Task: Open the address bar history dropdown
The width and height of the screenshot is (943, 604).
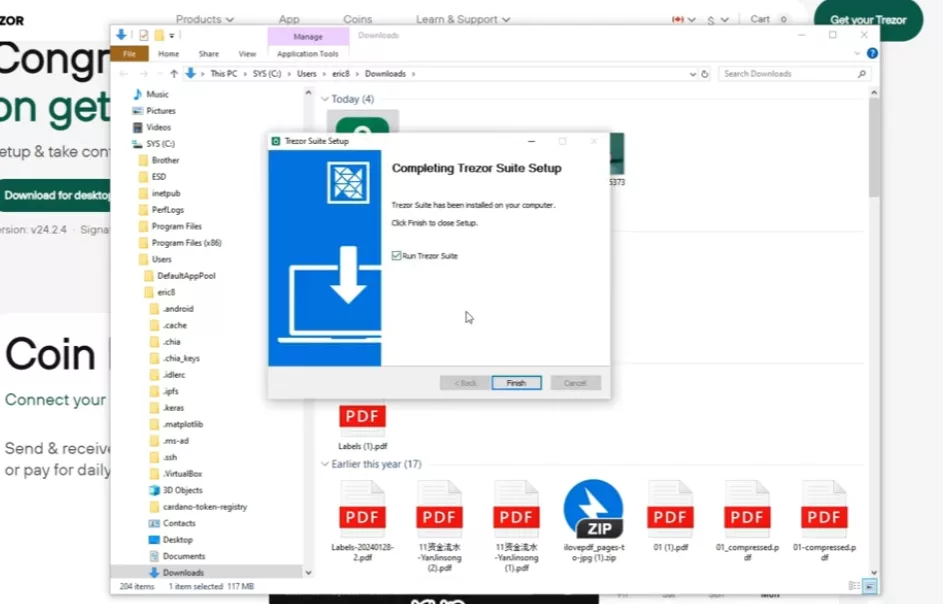Action: click(693, 74)
